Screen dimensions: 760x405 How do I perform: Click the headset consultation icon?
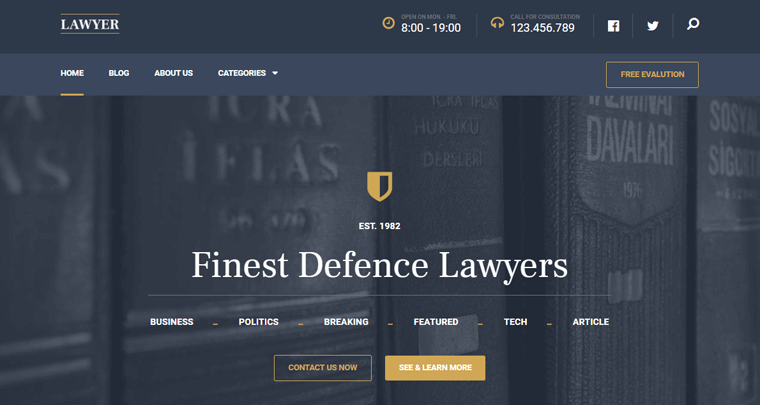(497, 23)
